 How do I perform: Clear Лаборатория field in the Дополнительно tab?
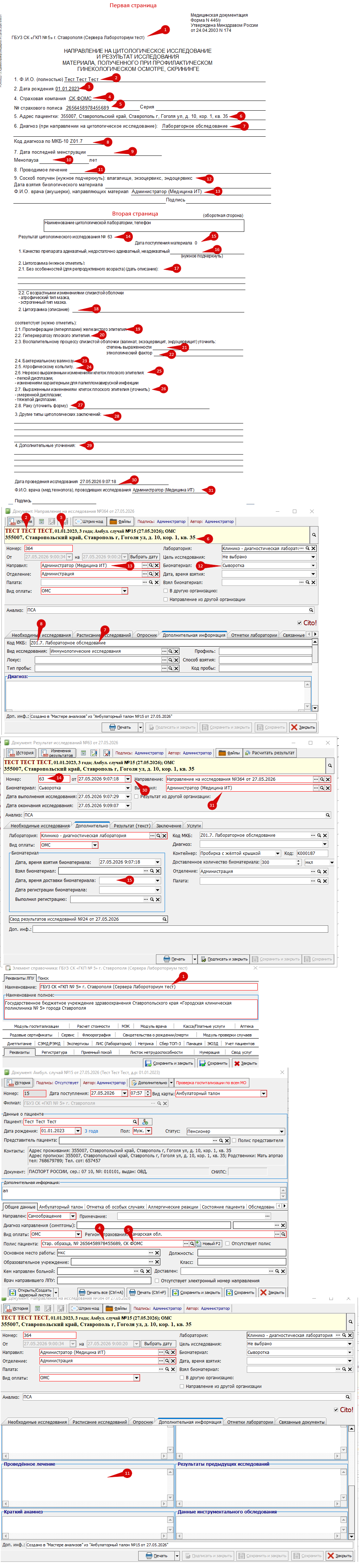(x=165, y=836)
